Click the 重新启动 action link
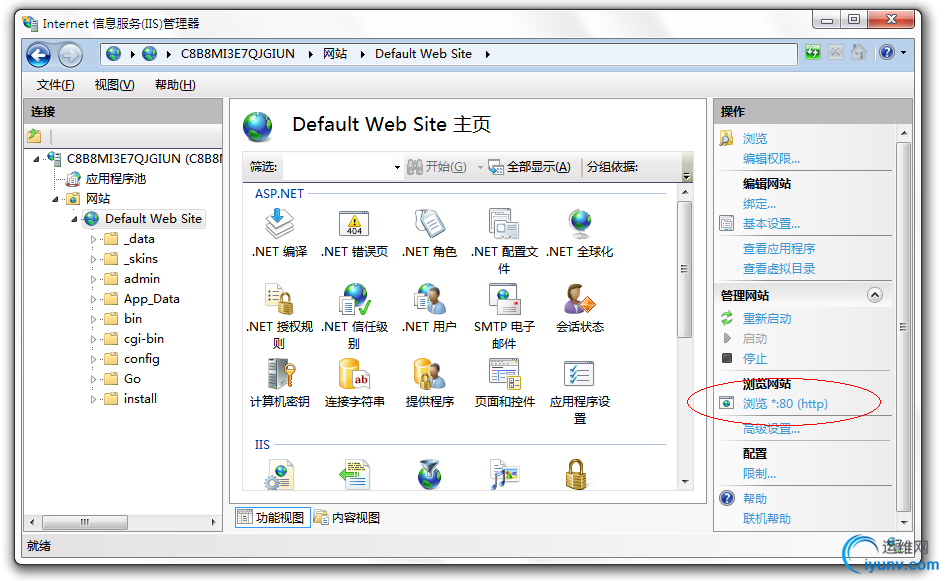 coord(767,318)
